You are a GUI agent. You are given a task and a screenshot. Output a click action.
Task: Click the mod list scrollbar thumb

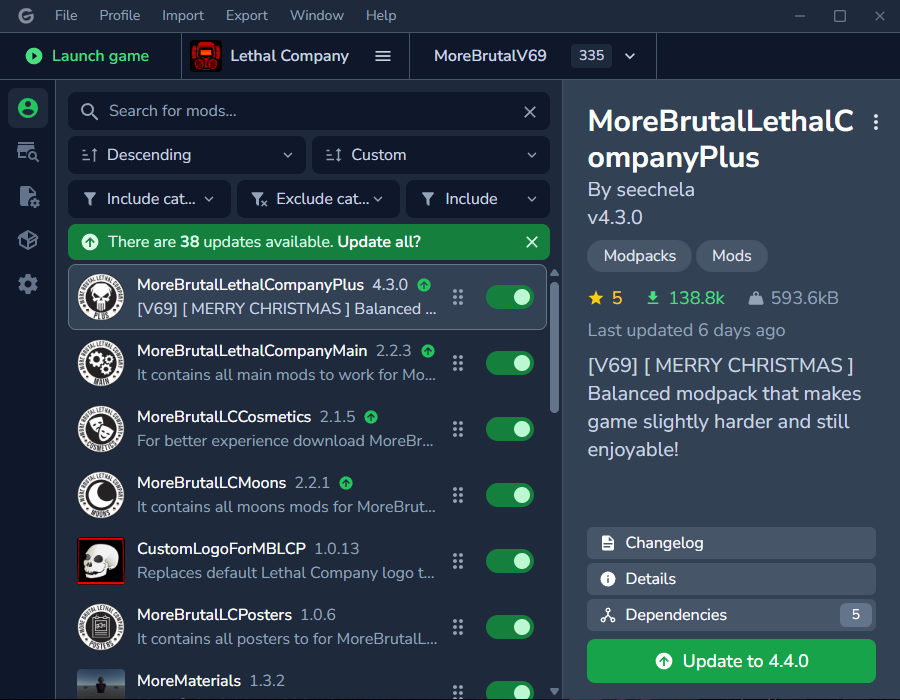tap(554, 347)
